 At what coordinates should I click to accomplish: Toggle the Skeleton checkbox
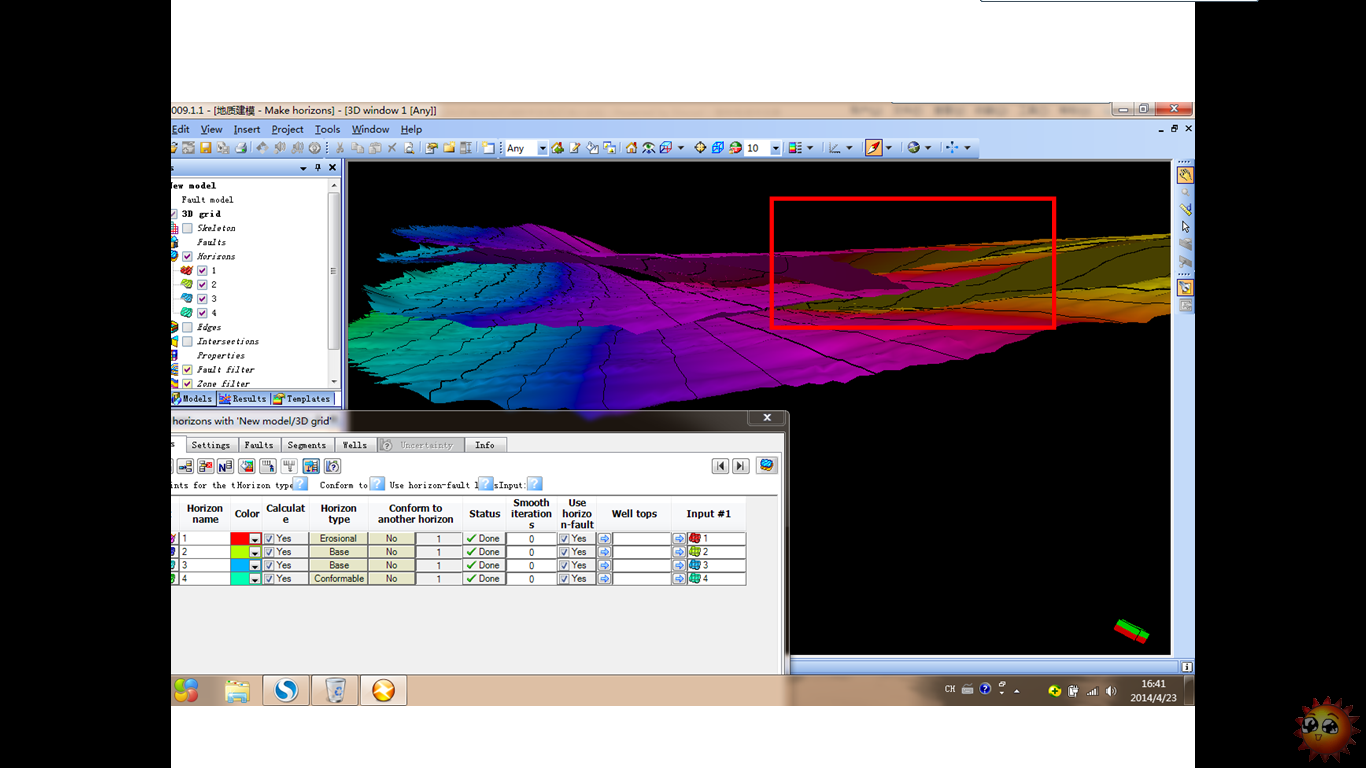click(187, 228)
